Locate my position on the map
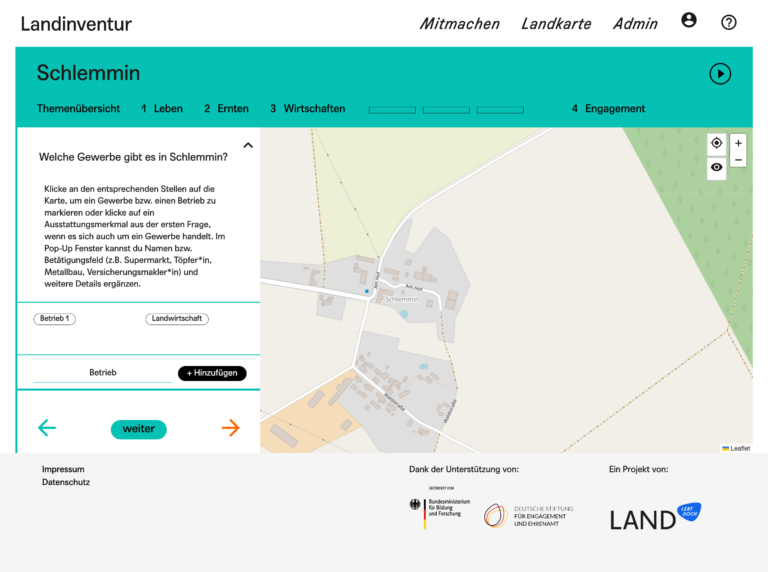 716,143
